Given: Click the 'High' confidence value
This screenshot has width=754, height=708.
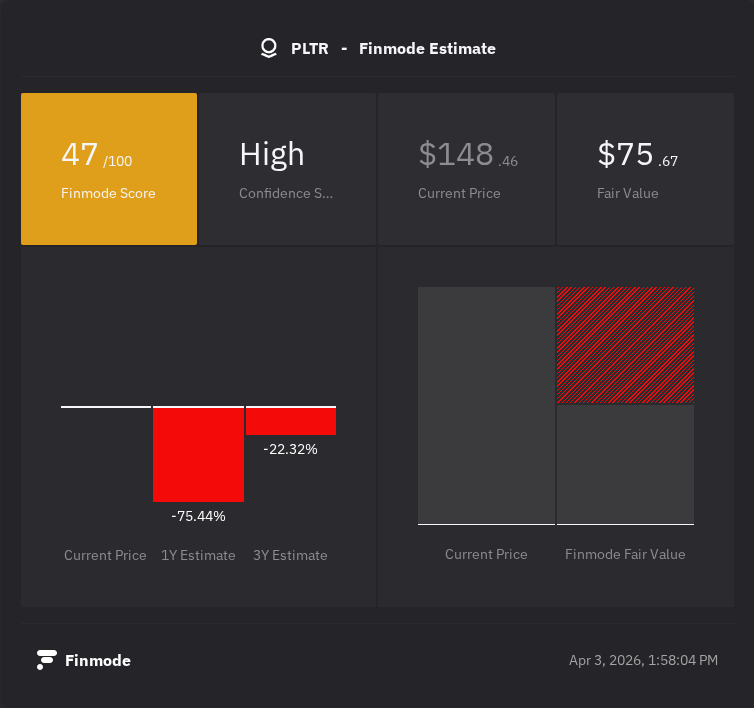Looking at the screenshot, I should click(x=272, y=155).
